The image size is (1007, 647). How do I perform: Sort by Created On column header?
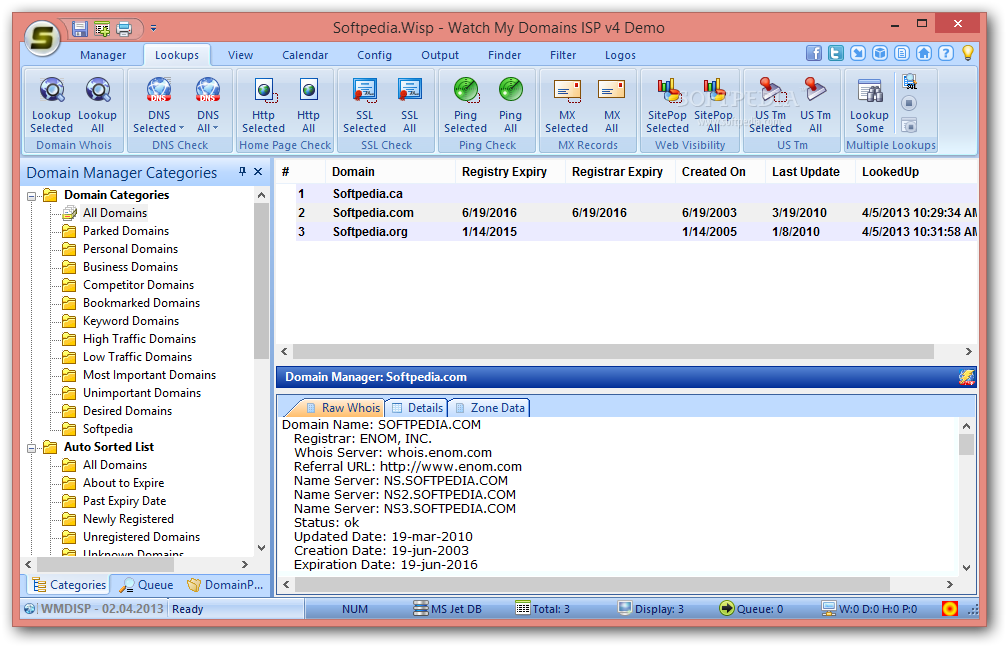[x=714, y=172]
